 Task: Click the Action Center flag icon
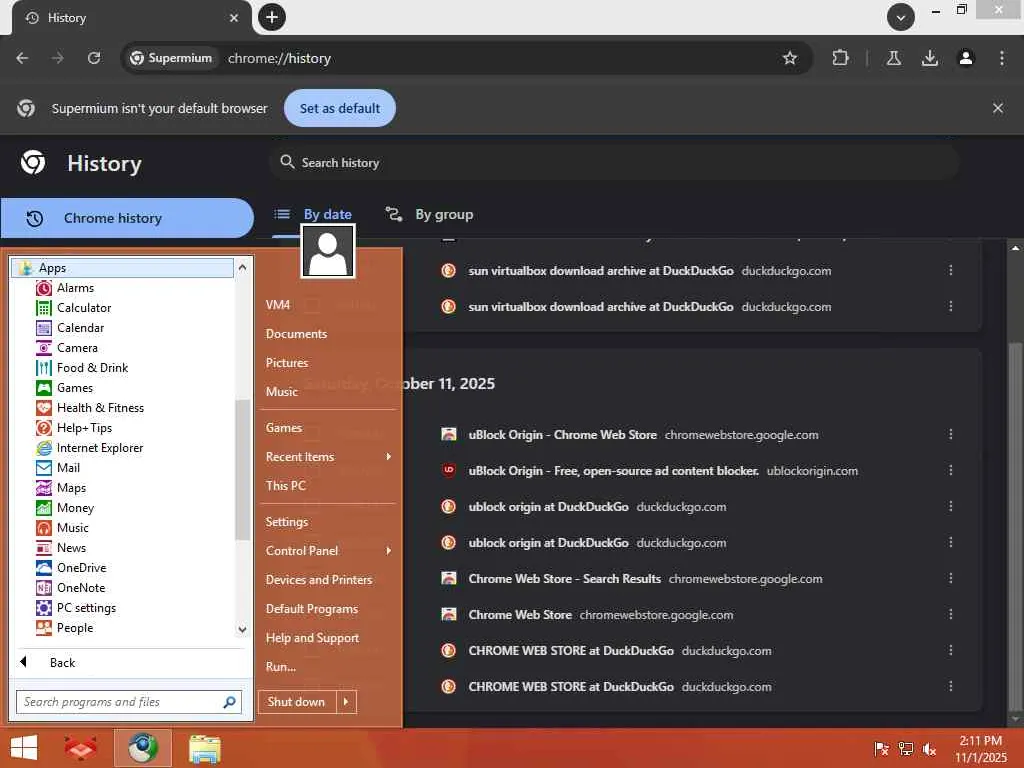(881, 749)
